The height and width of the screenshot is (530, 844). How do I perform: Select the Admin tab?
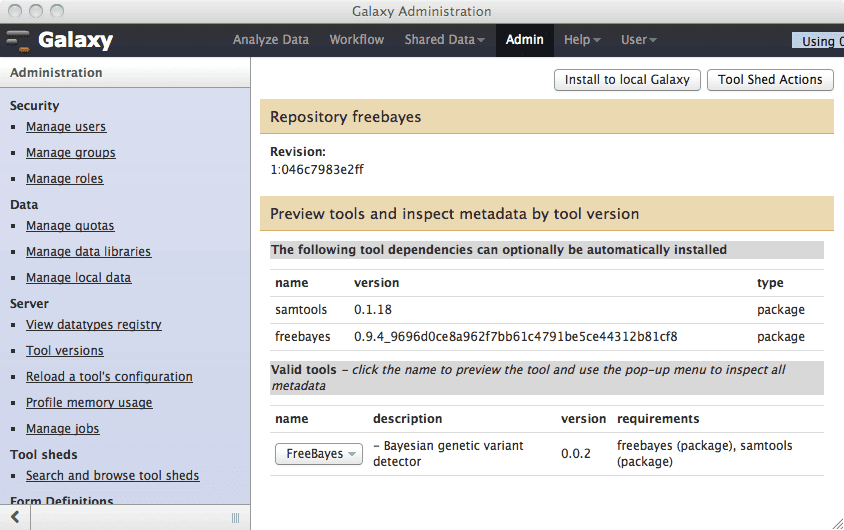(524, 40)
